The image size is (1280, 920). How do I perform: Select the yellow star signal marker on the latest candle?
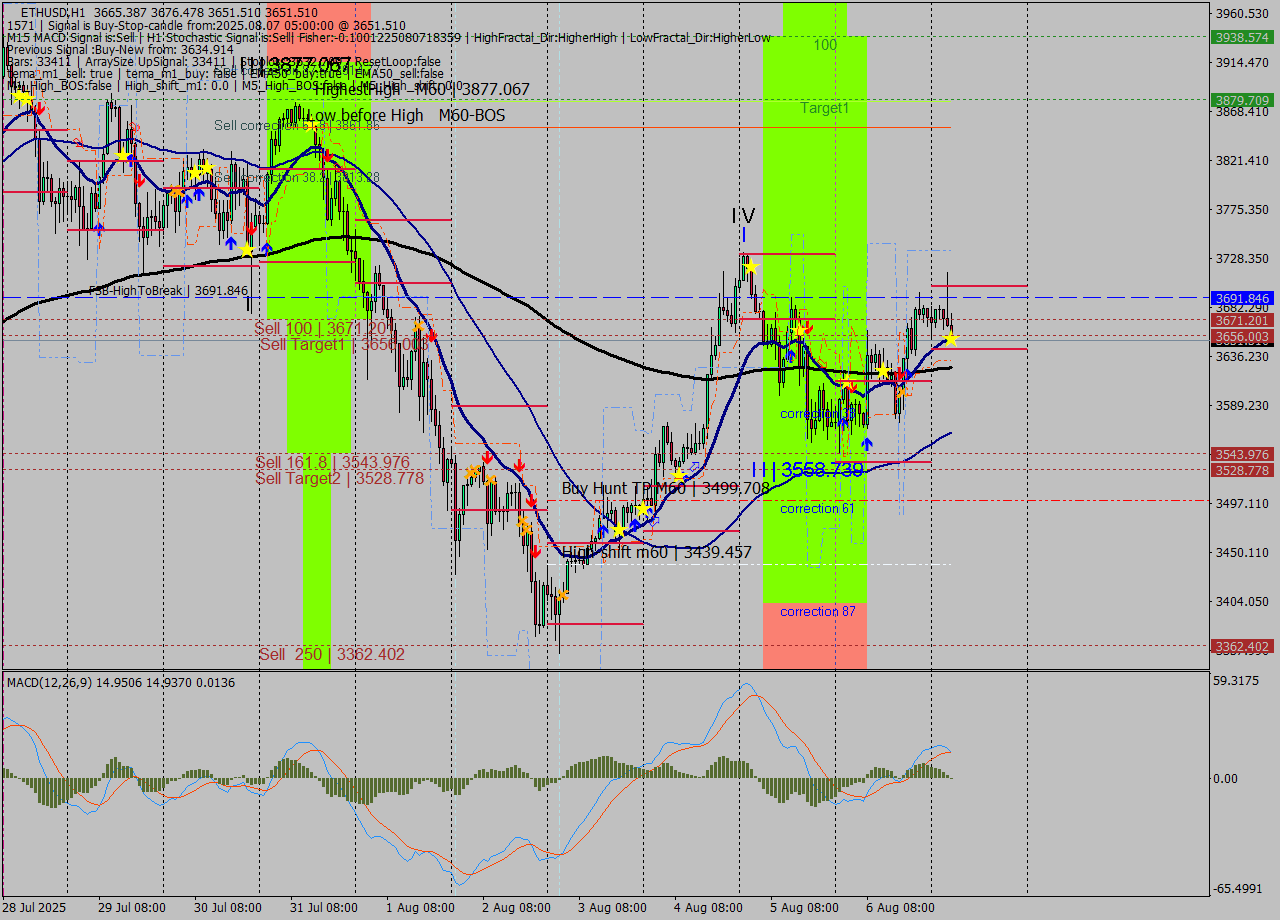pyautogui.click(x=950, y=339)
